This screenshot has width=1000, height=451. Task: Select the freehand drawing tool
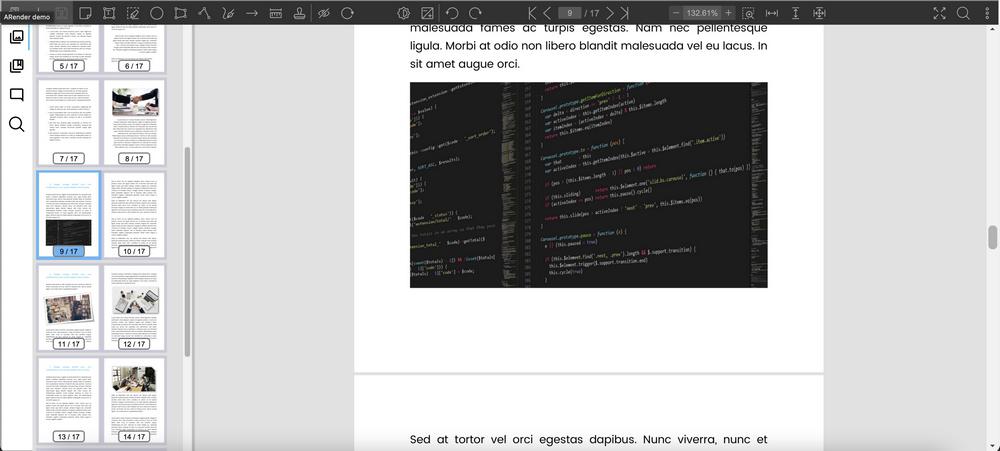point(228,13)
